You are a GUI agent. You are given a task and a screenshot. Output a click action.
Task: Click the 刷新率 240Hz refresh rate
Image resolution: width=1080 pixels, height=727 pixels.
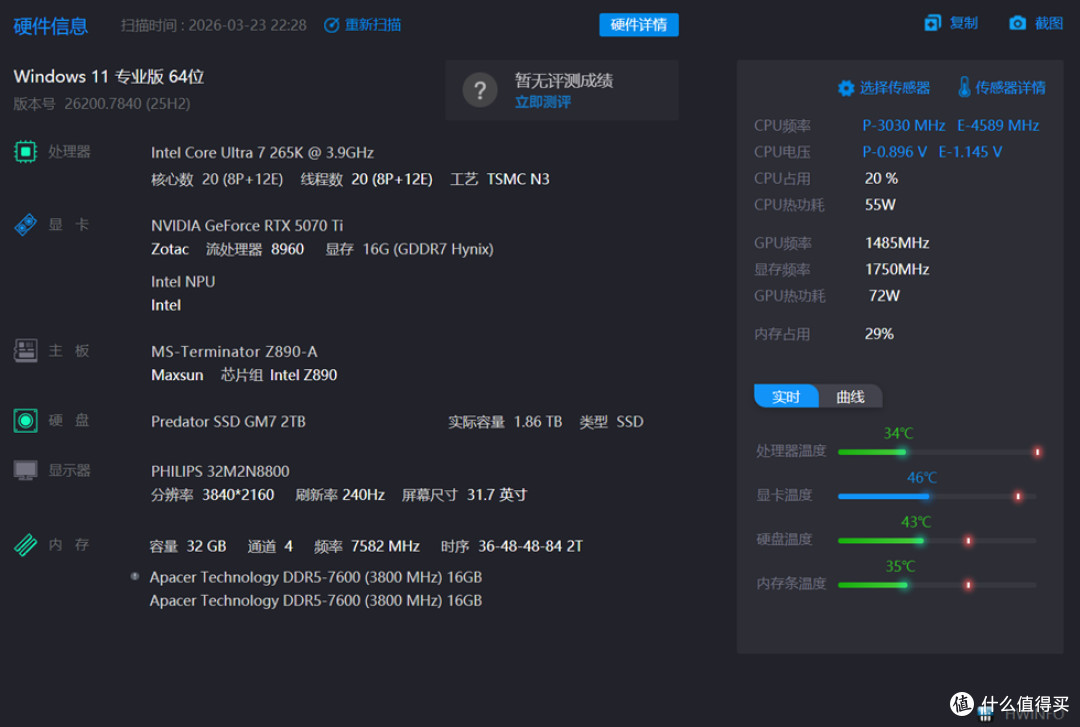[x=340, y=495]
